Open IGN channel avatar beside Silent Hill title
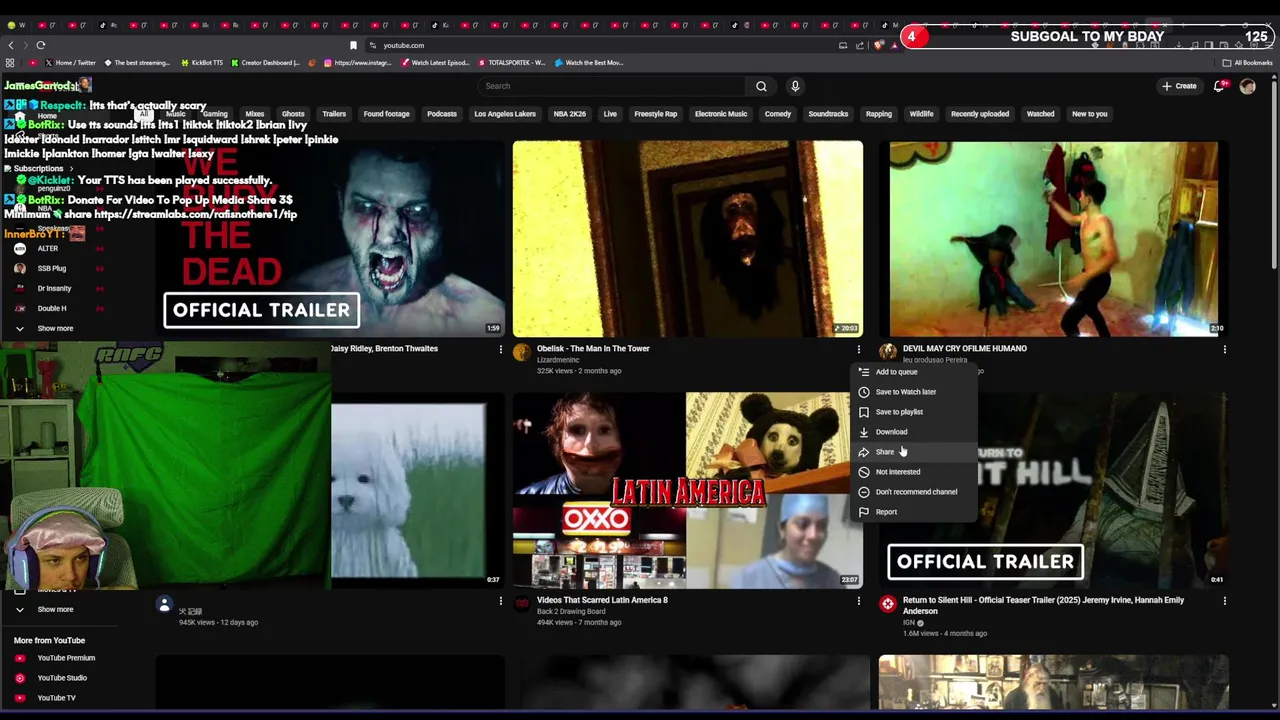The image size is (1280, 720). click(887, 603)
